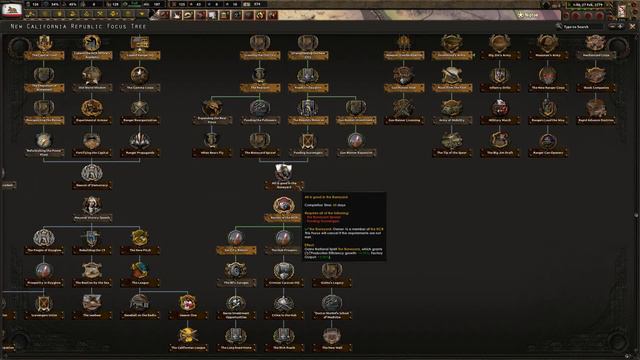This screenshot has width=640, height=360.
Task: Select The League focus icon
Action: coord(140,270)
